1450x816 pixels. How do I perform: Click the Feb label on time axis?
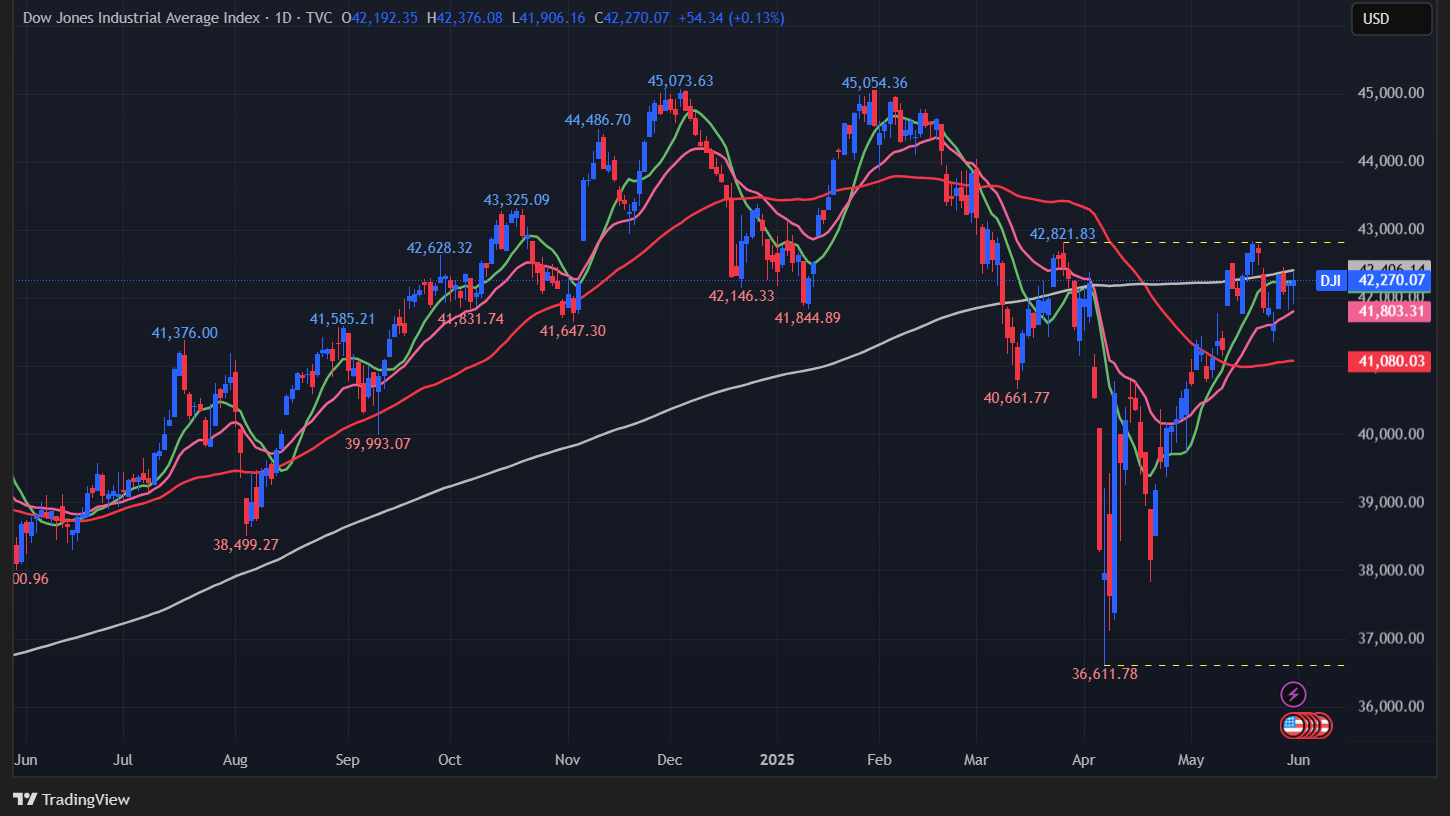tap(878, 760)
